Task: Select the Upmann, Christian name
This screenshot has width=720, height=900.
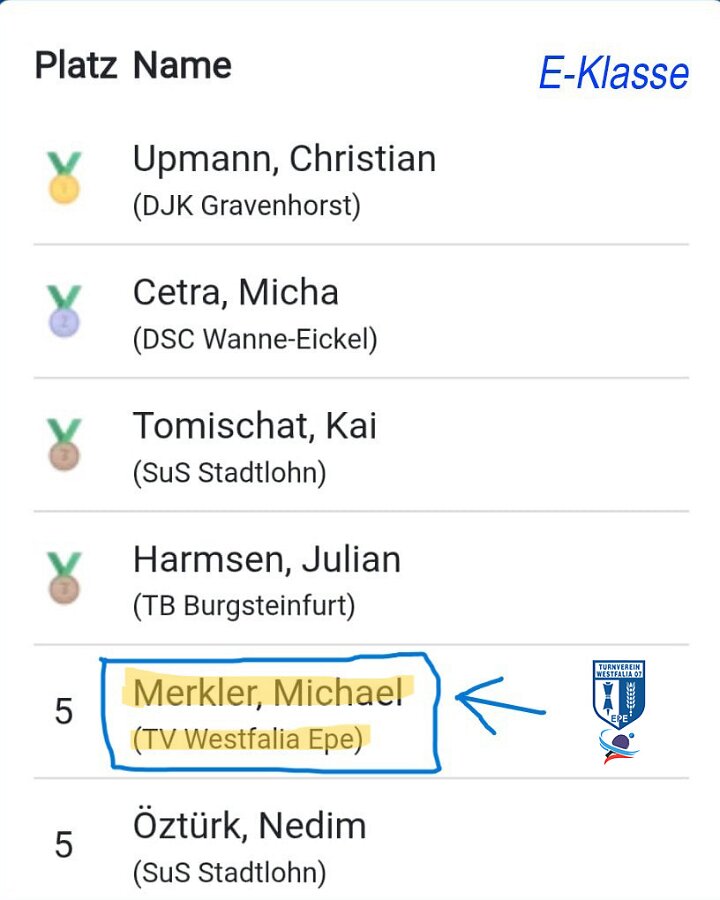Action: tap(284, 158)
